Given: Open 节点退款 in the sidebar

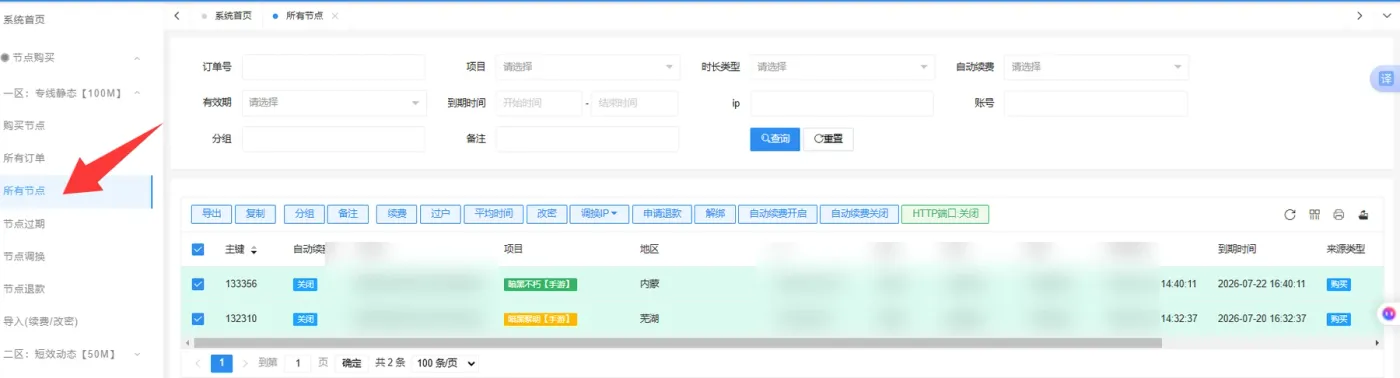Looking at the screenshot, I should (x=24, y=289).
